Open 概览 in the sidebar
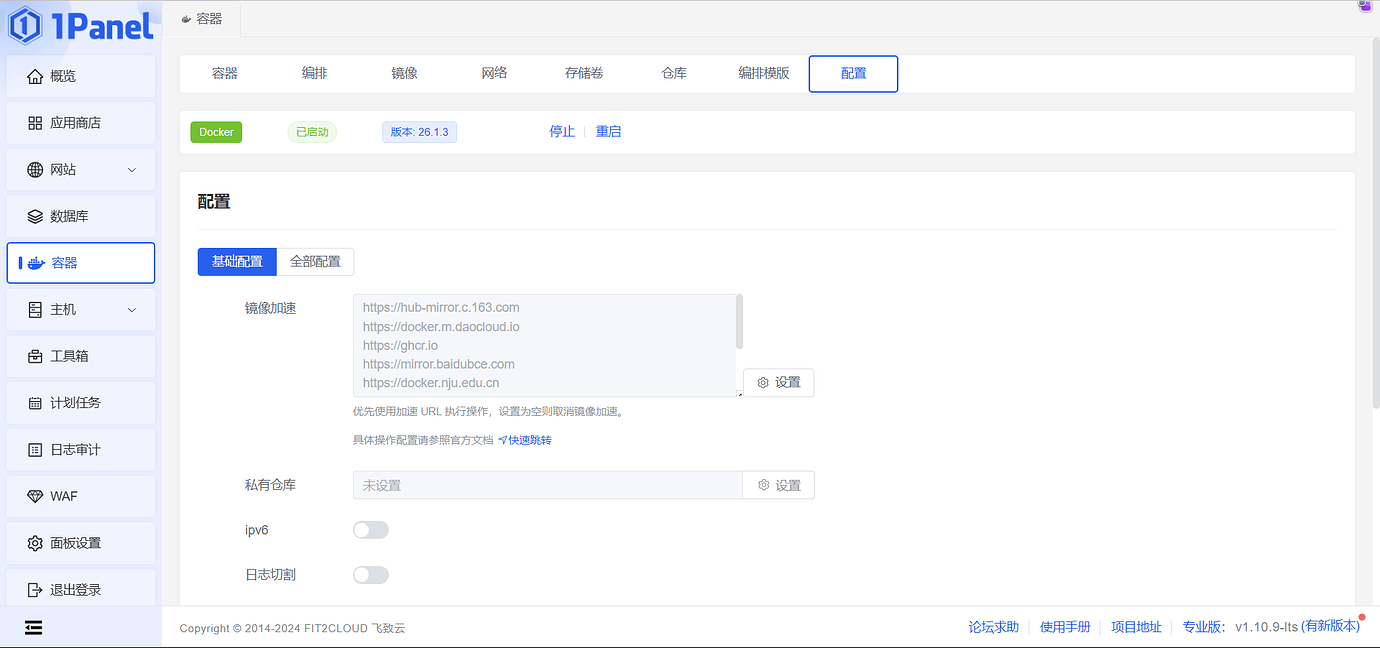Image resolution: width=1380 pixels, height=648 pixels. tap(81, 76)
